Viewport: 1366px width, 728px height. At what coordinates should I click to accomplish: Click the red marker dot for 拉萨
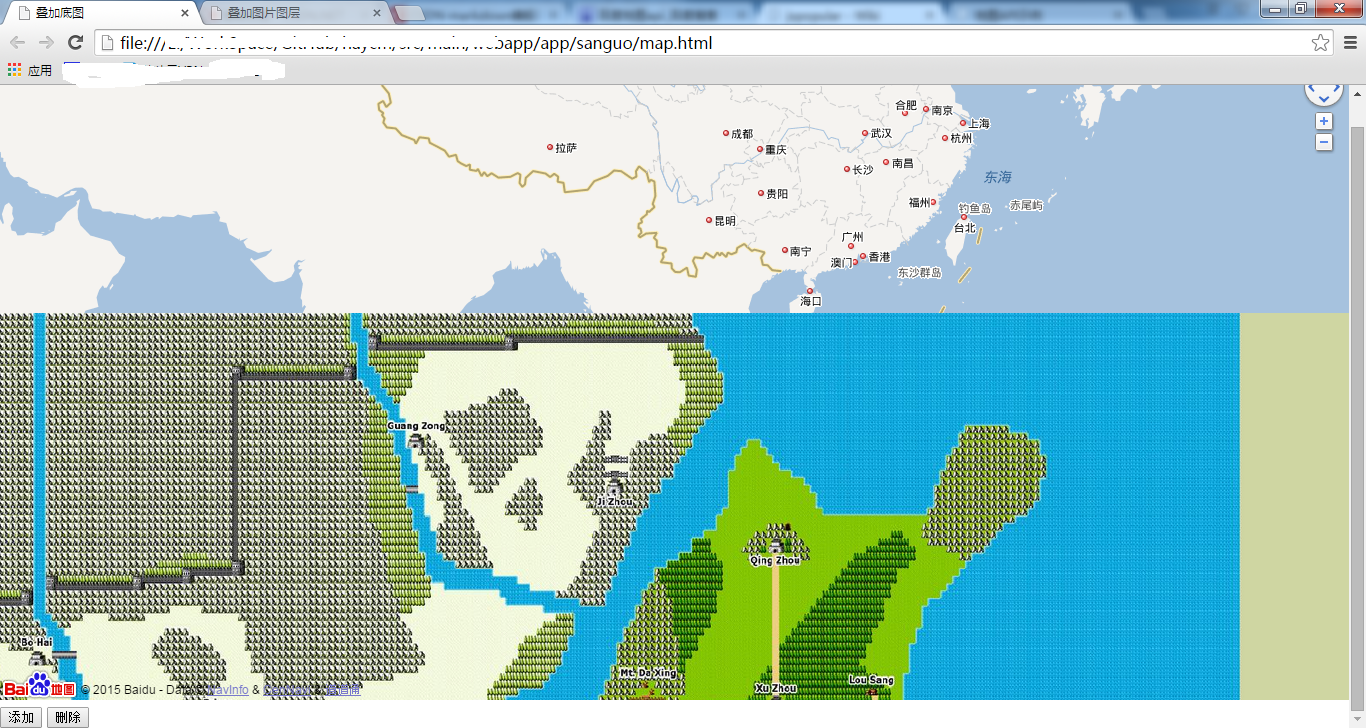point(550,147)
